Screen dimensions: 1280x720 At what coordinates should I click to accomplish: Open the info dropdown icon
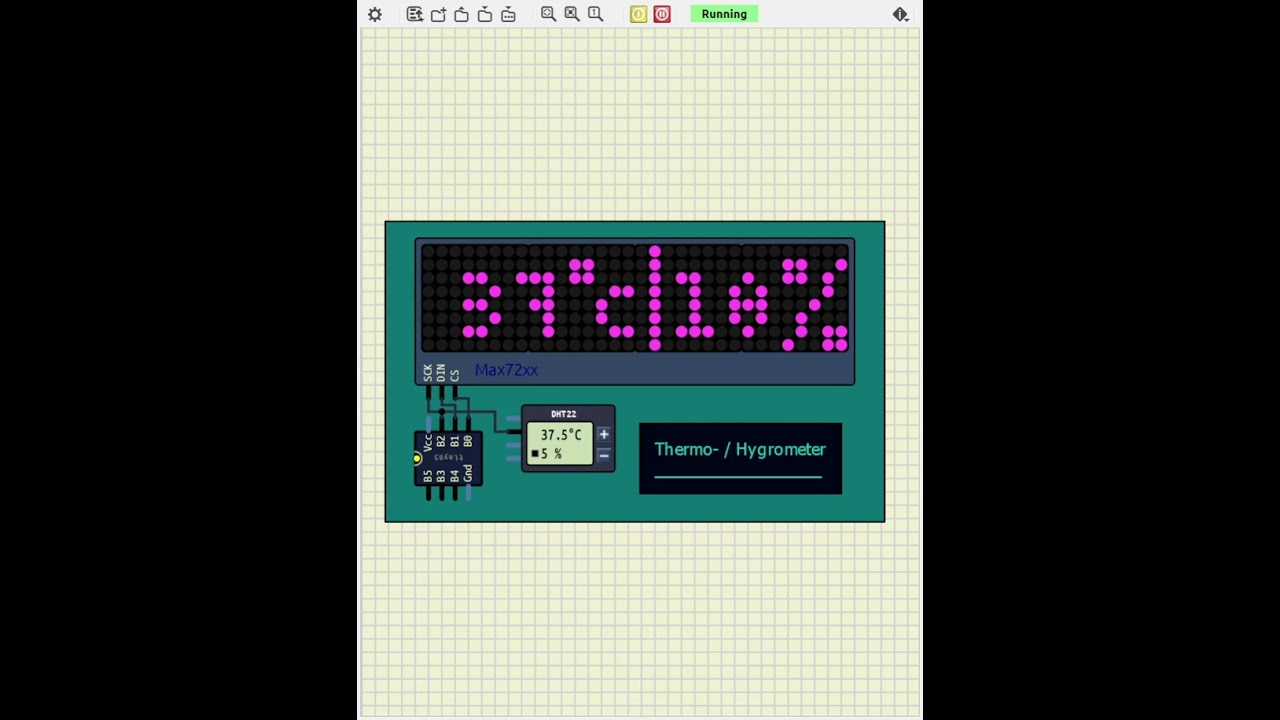tap(900, 14)
